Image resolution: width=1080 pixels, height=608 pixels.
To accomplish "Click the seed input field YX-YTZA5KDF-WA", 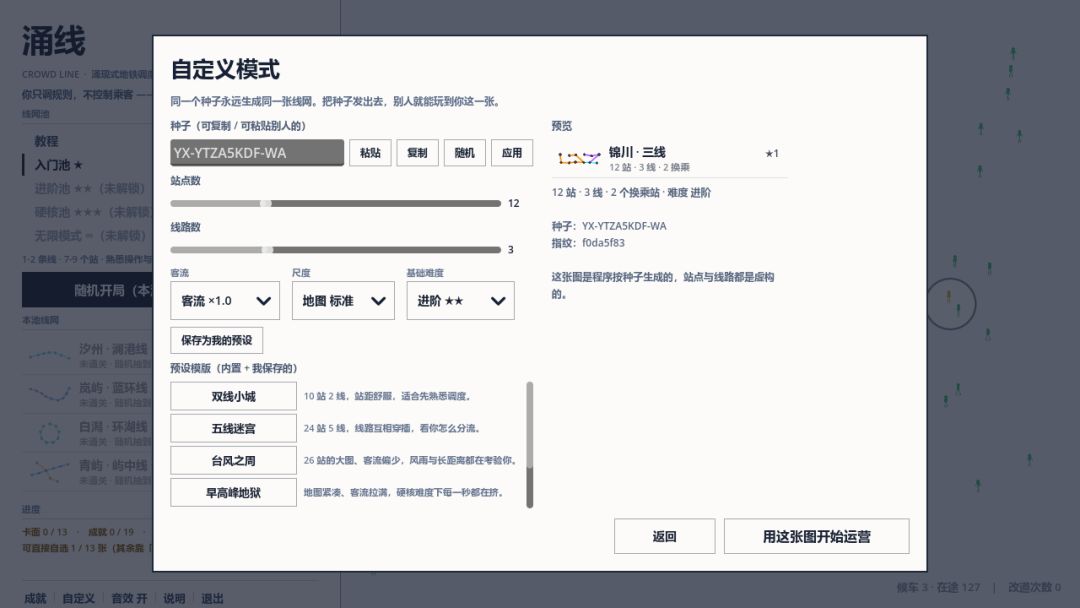I will pyautogui.click(x=257, y=153).
